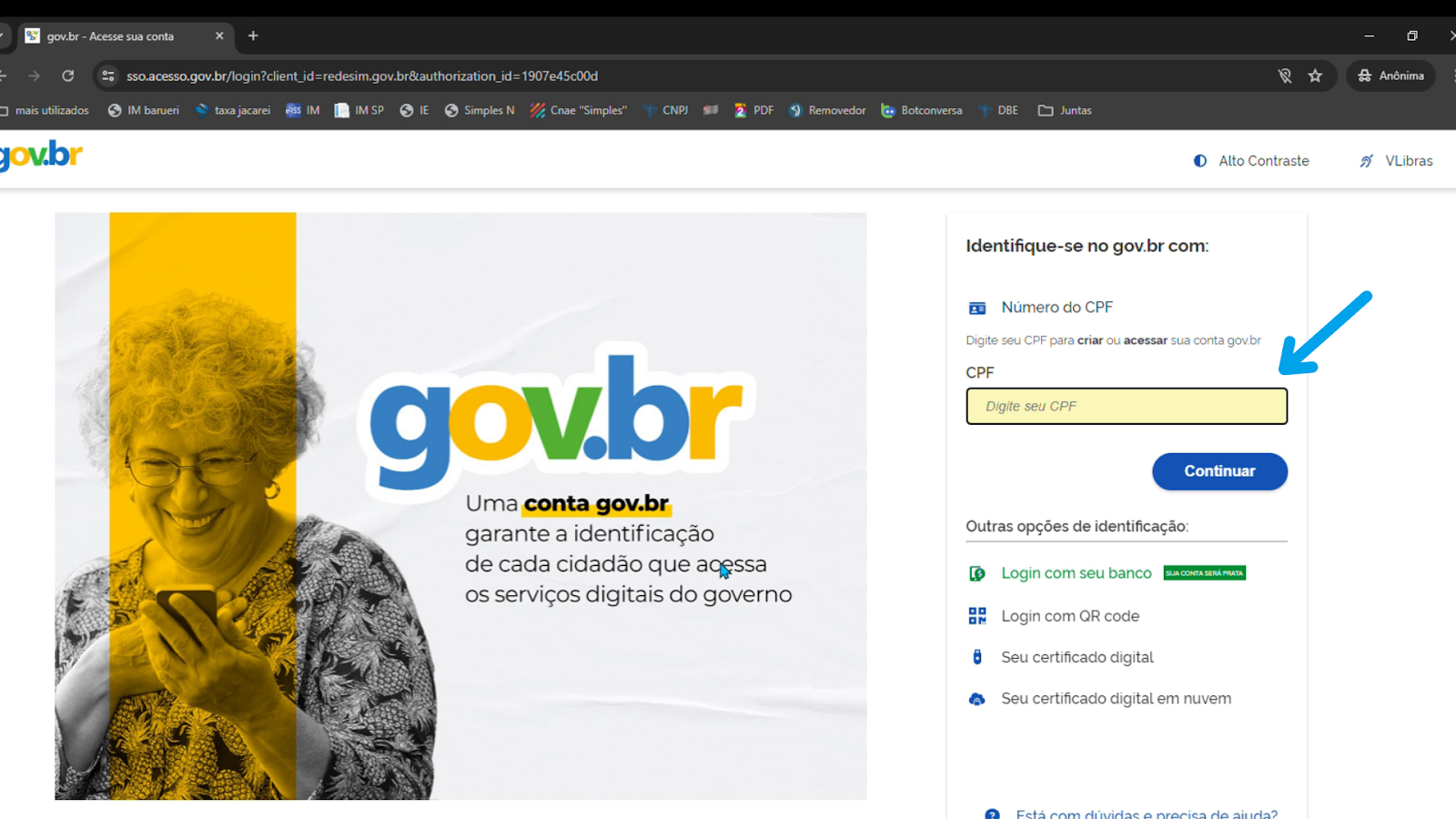This screenshot has height=819, width=1456.
Task: Open the DBE bookmark
Action: pos(997,110)
